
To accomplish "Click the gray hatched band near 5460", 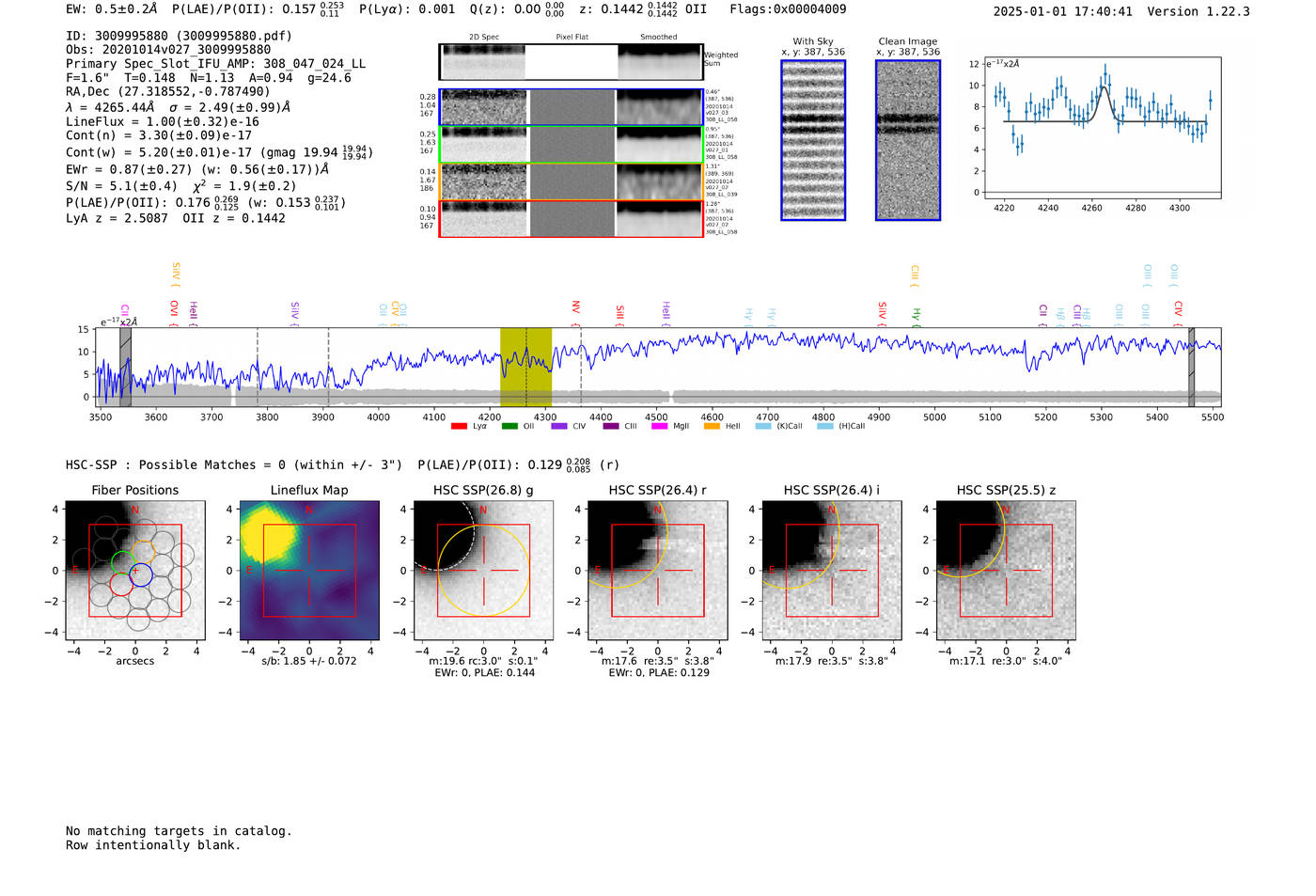I will coord(1191,368).
